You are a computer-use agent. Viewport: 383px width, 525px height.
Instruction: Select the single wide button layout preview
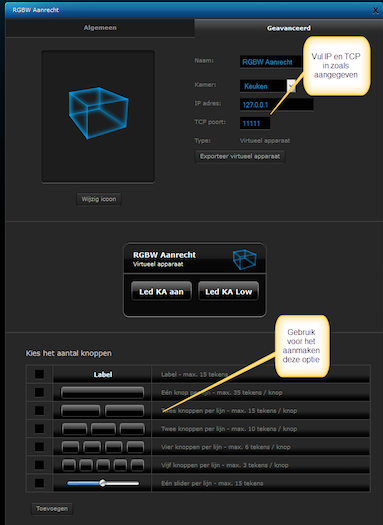[102, 392]
